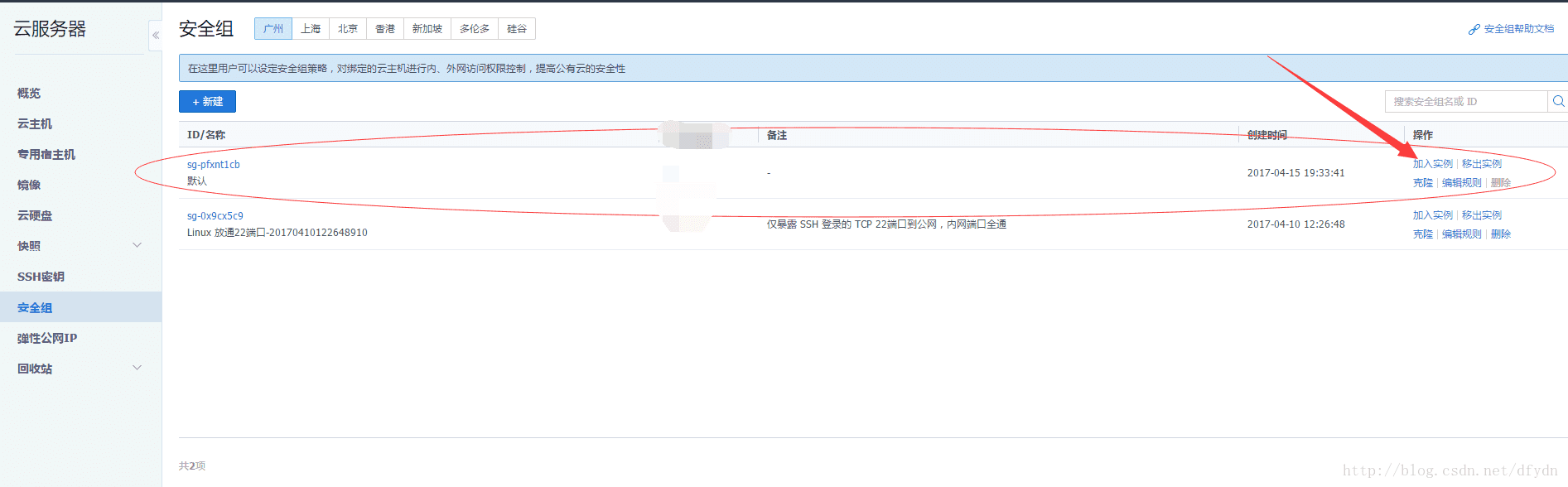The height and width of the screenshot is (487, 1568).
Task: Click the 新建 button
Action: click(207, 101)
